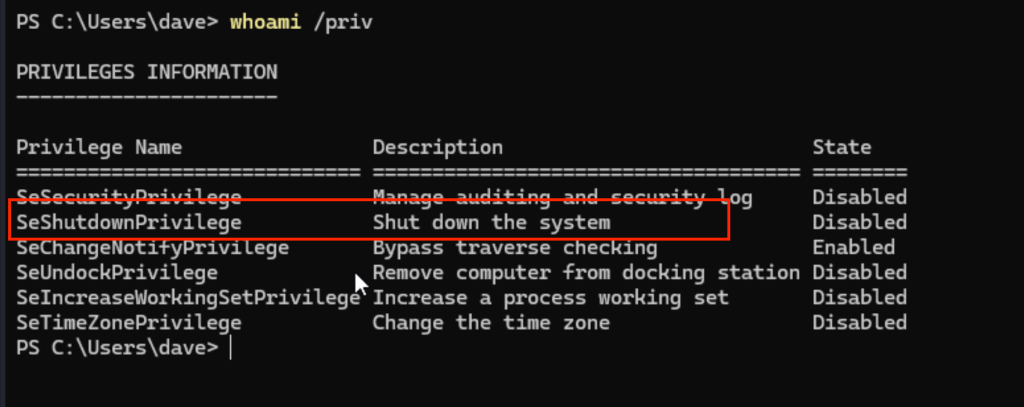Click the Enabled state of SeChangeNotifyPrivilege
The height and width of the screenshot is (407, 1024).
[x=853, y=247]
